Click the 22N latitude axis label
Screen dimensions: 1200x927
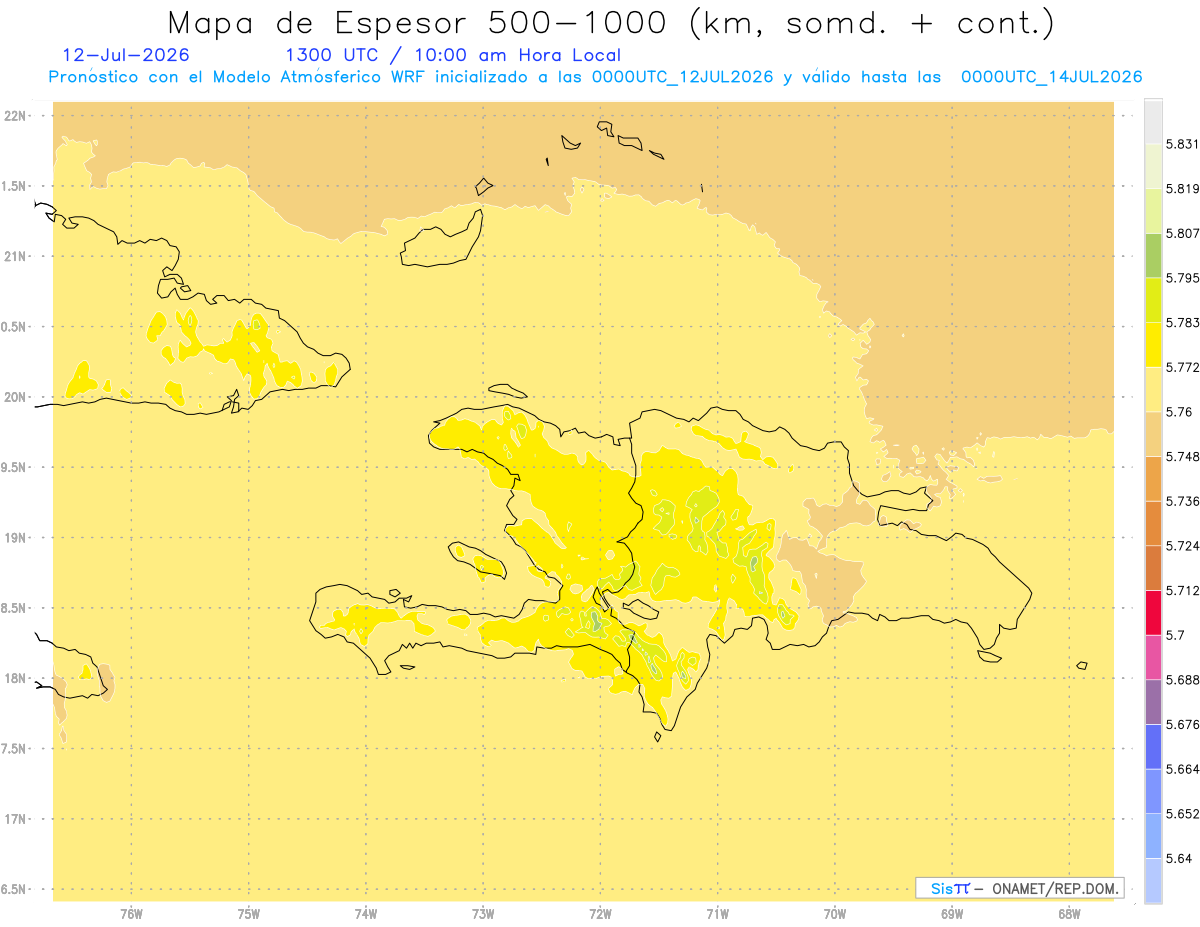pos(16,116)
